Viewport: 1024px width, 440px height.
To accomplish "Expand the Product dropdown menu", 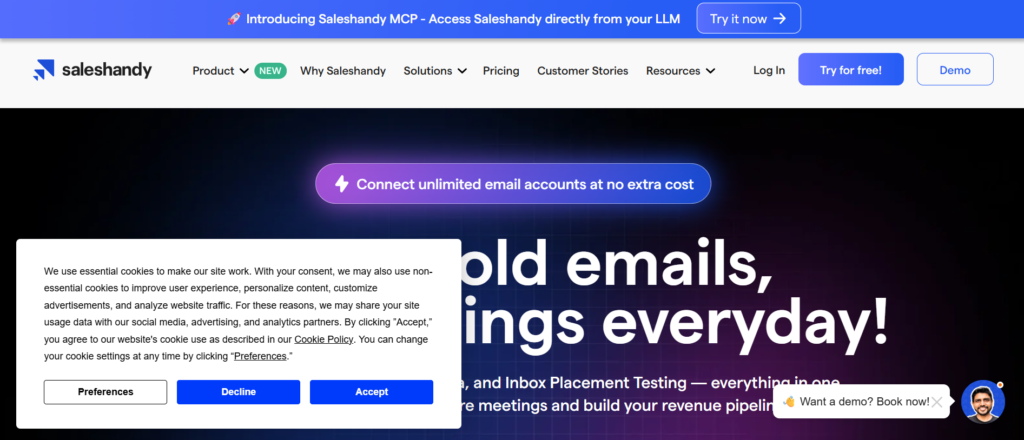I will (220, 71).
